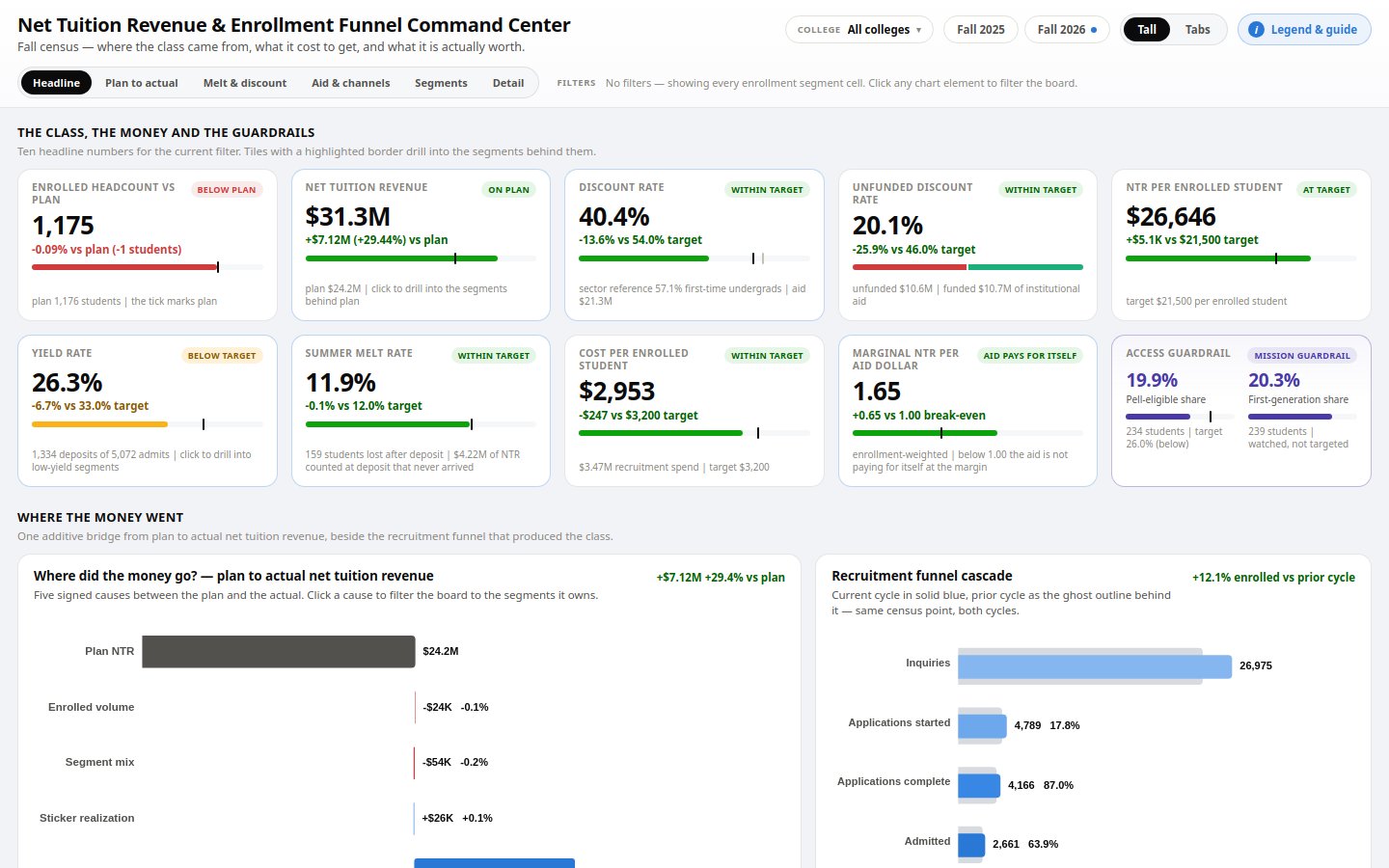This screenshot has width=1389, height=868.
Task: Open the Summer Melt Rate tile
Action: [x=421, y=411]
